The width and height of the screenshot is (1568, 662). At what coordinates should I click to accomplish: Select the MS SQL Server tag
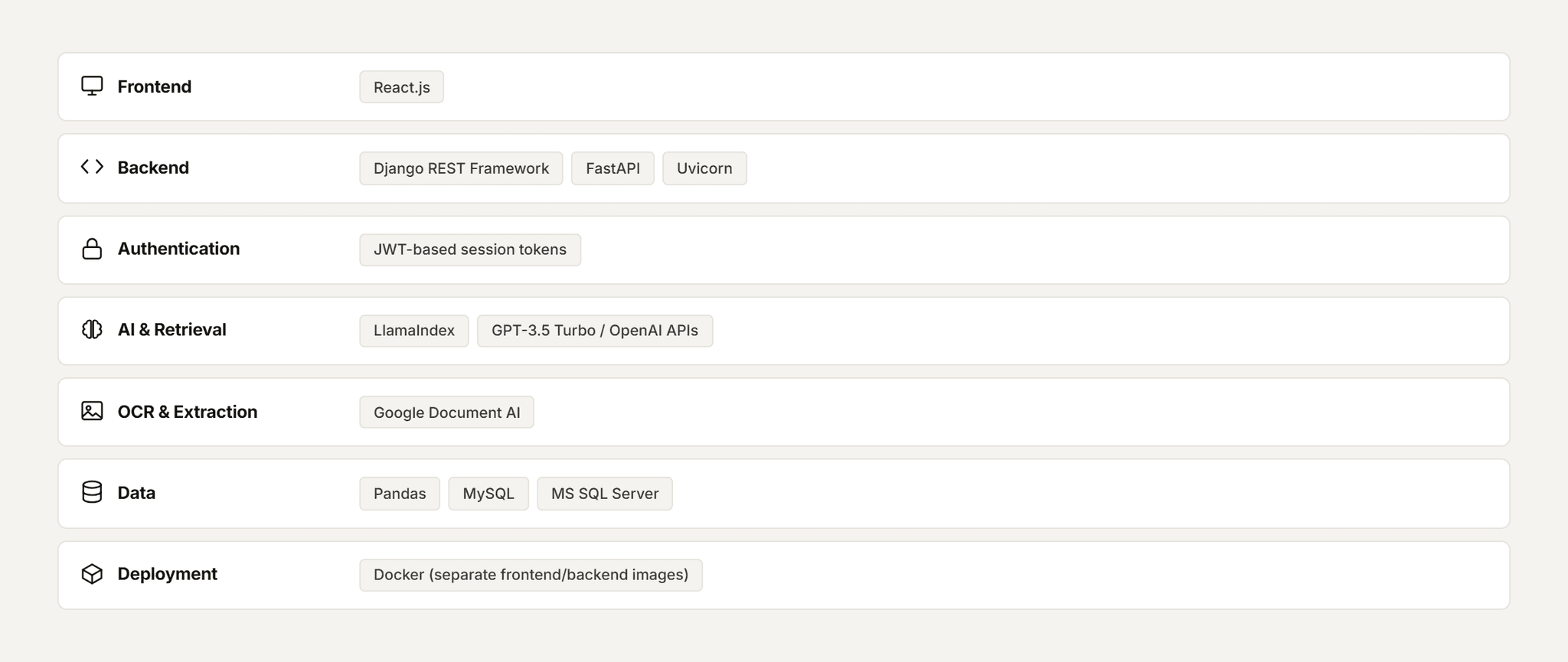605,494
